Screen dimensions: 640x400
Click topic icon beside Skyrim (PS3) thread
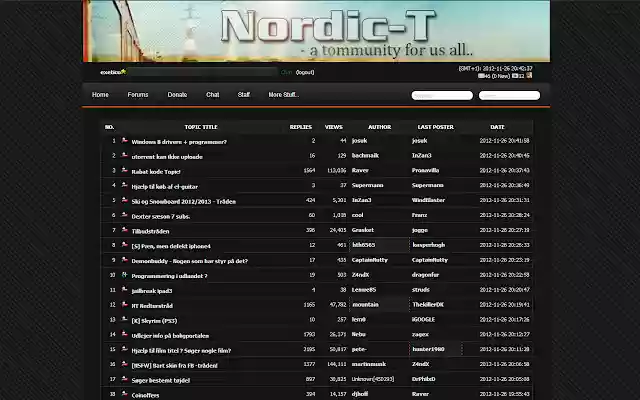[x=124, y=319]
